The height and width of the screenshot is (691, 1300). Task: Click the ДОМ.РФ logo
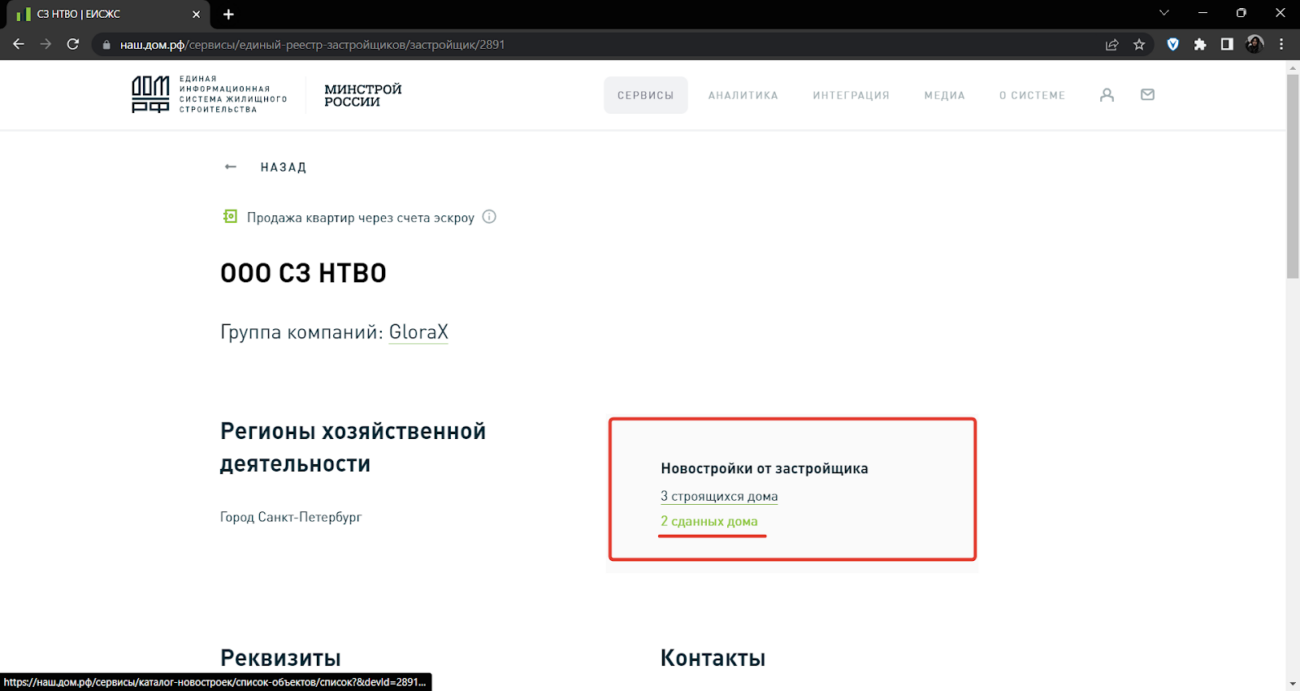coord(150,95)
